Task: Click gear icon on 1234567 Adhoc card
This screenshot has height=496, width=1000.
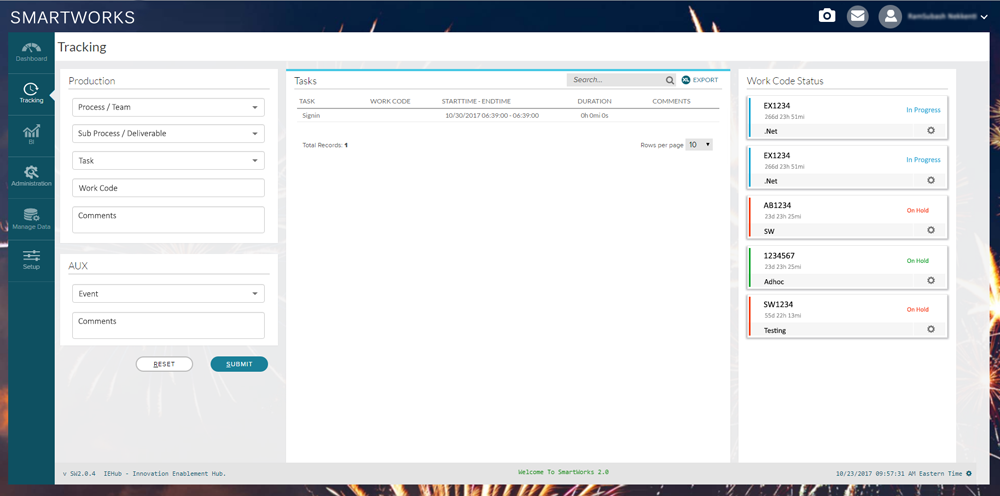Action: (930, 281)
